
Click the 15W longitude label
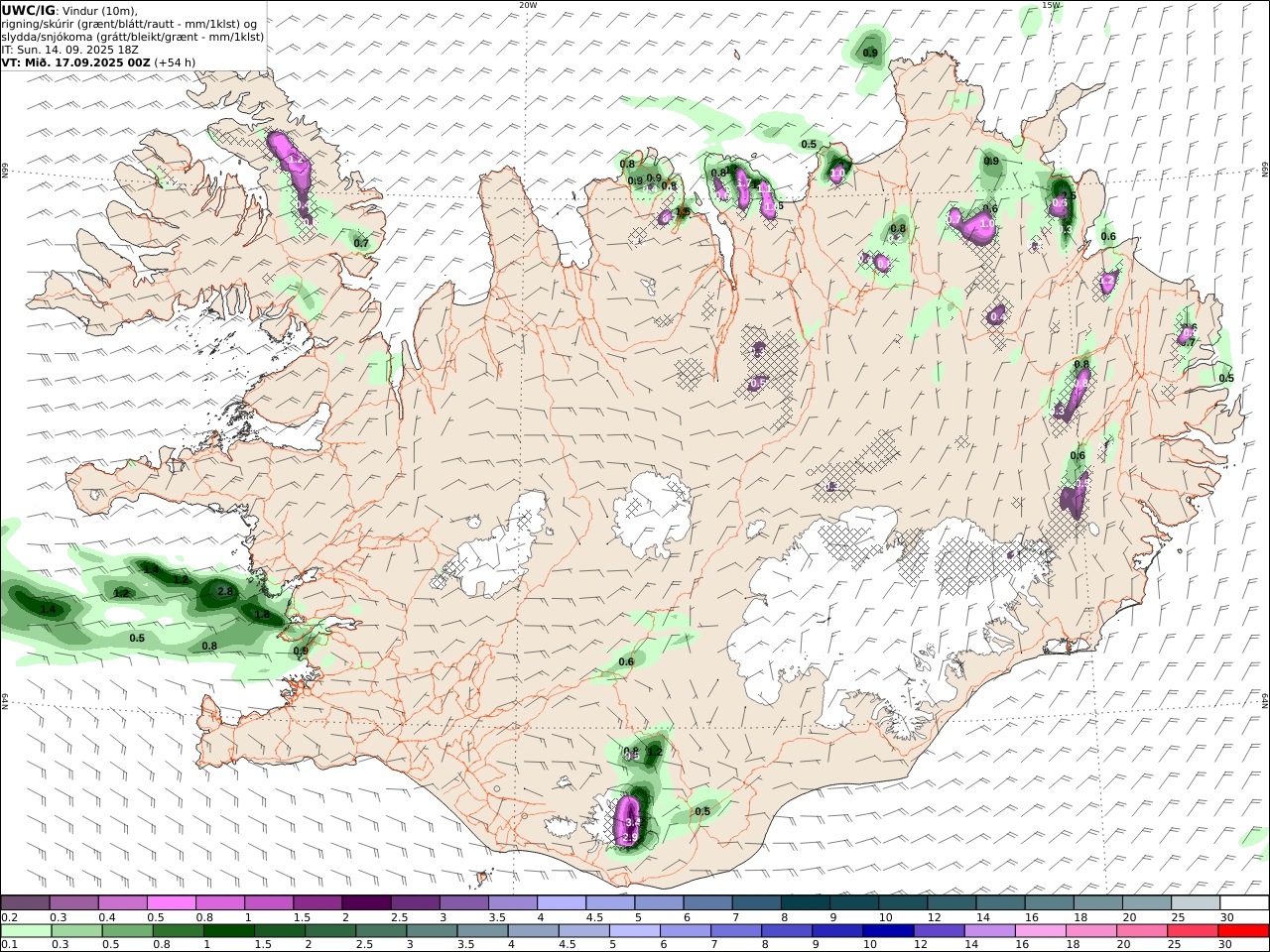click(x=1051, y=5)
